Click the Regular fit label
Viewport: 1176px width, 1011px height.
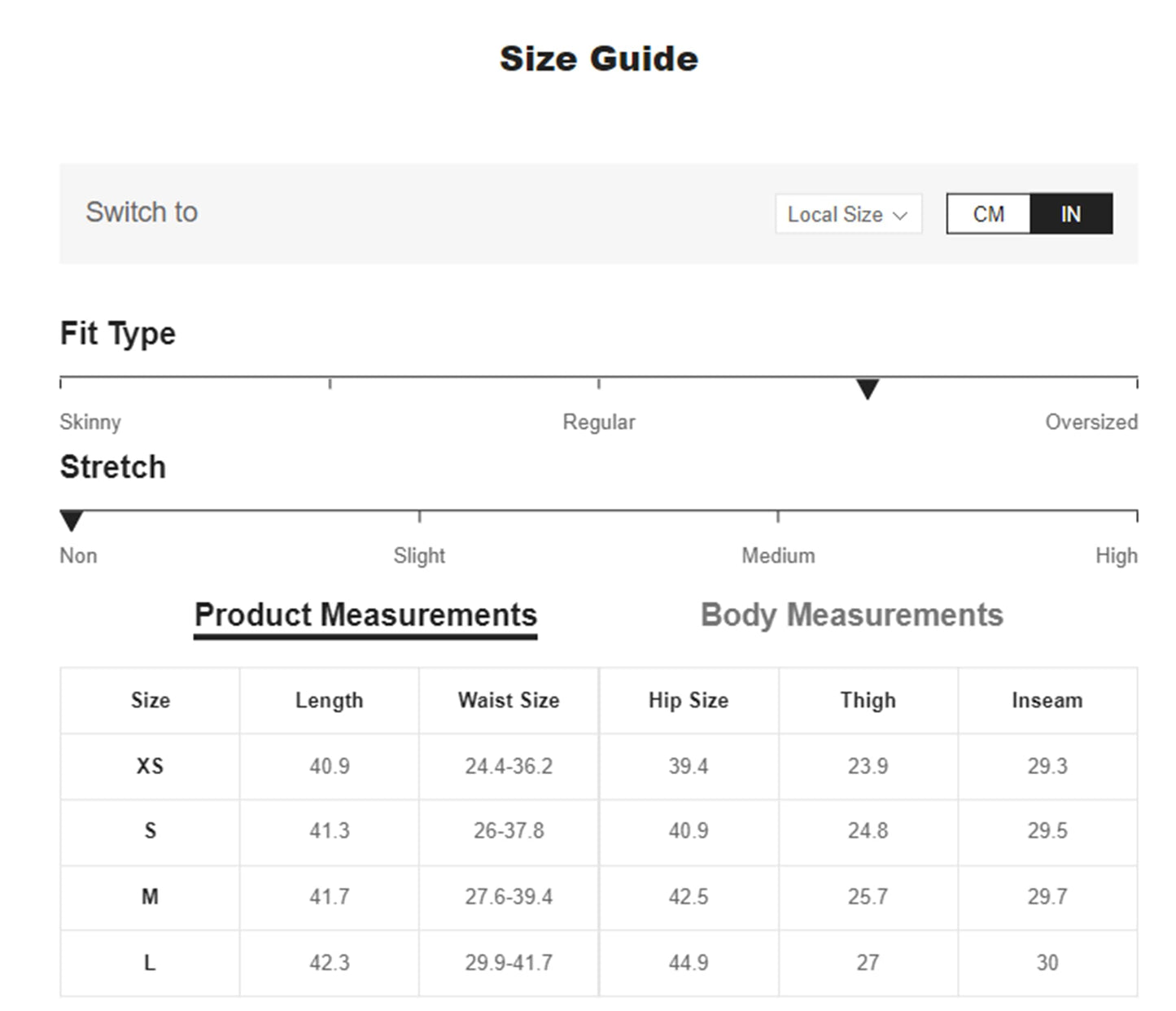point(599,422)
